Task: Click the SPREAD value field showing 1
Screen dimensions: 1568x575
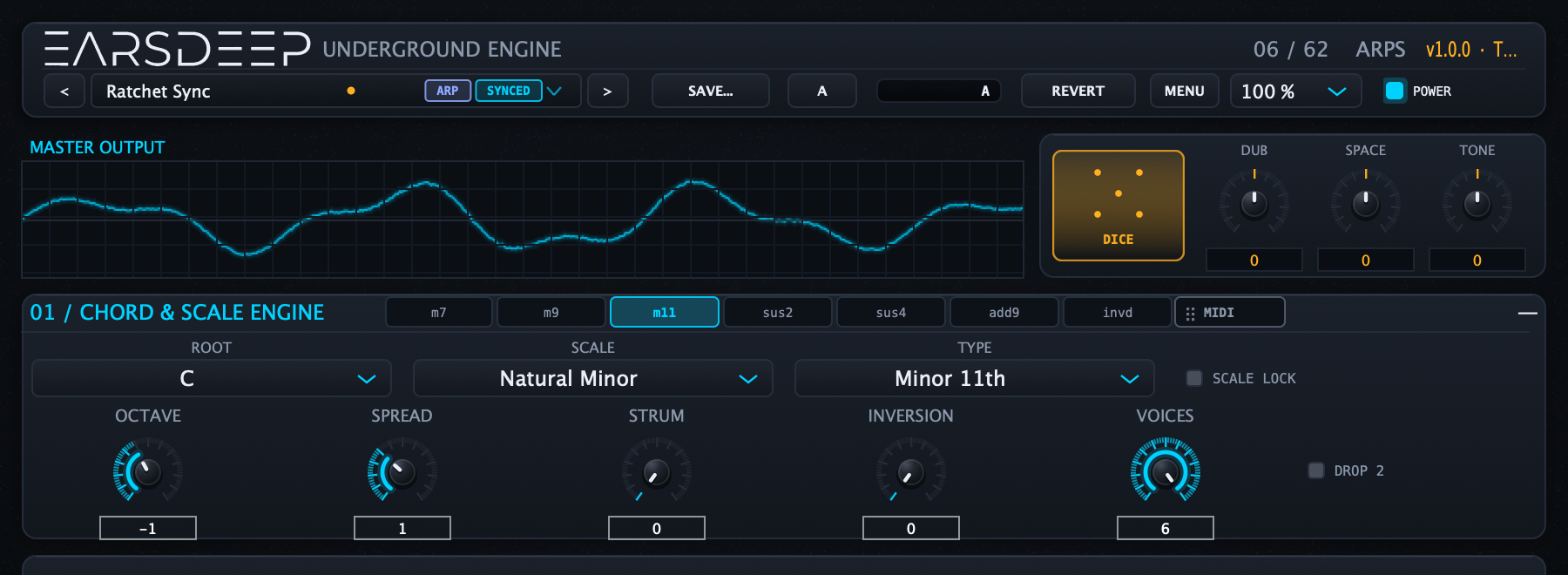Action: [402, 528]
